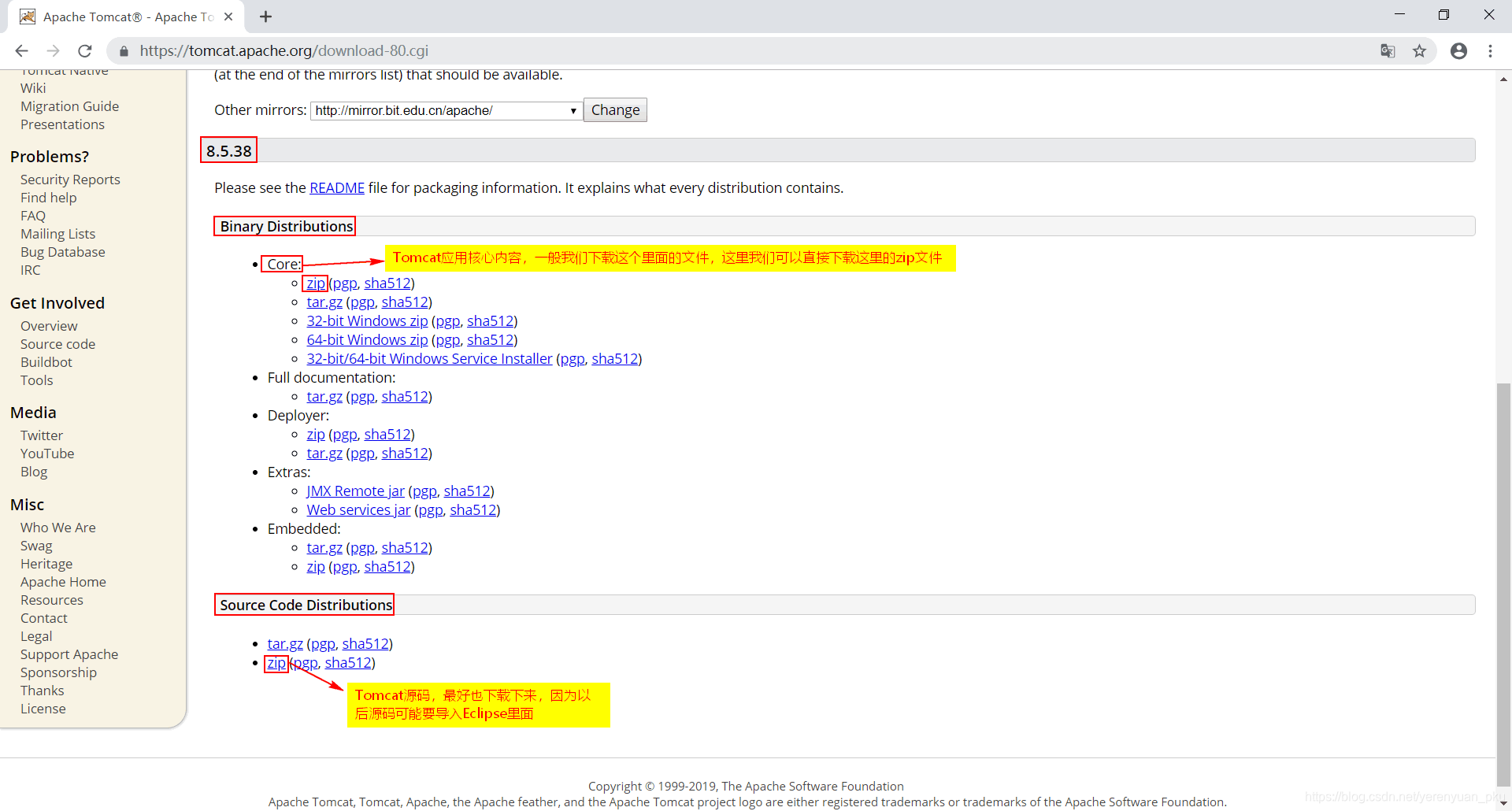This screenshot has height=811, width=1512.
Task: Open the Chrome three-dot menu
Action: pos(1490,51)
